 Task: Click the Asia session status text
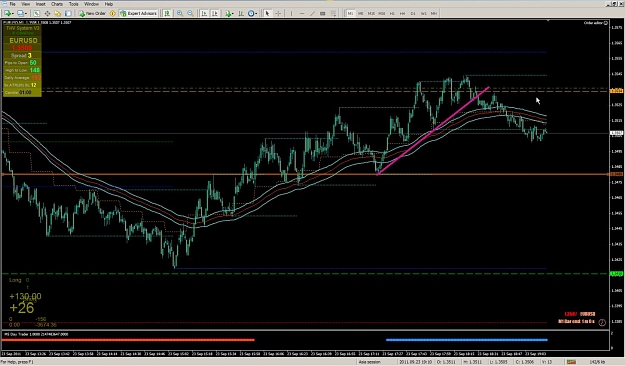pos(369,362)
